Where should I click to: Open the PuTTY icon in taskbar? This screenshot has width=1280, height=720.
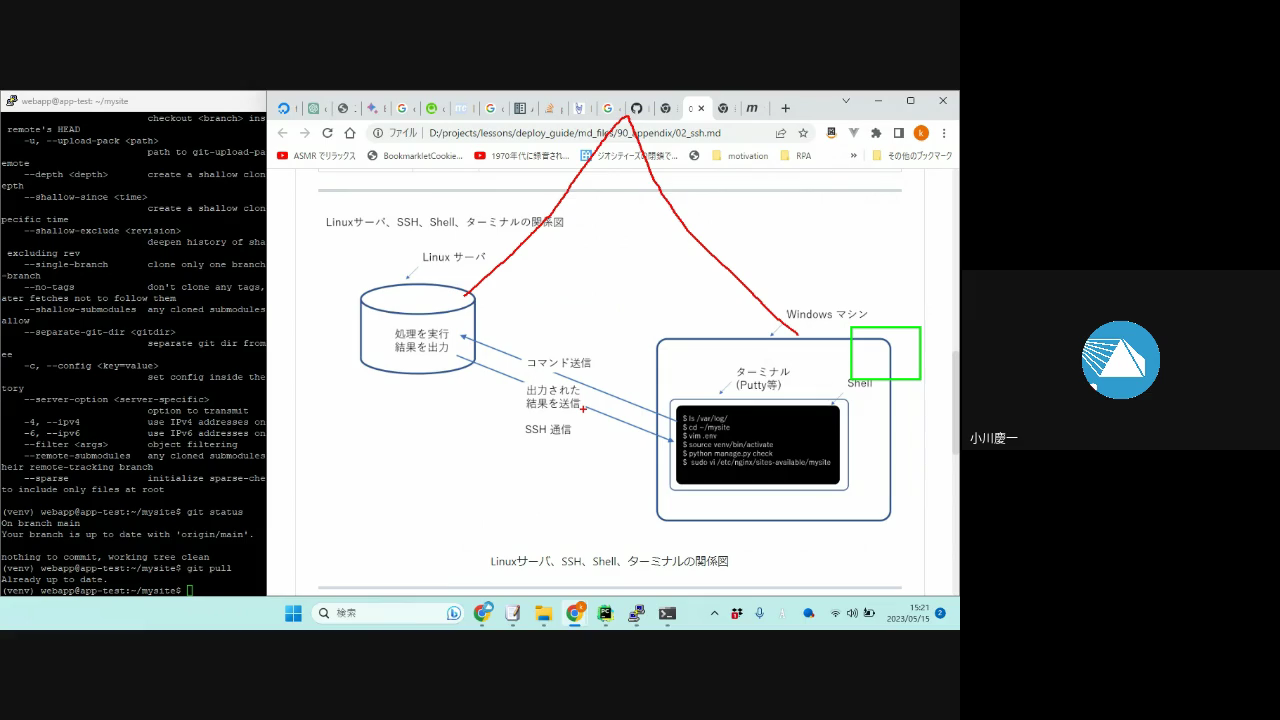(636, 613)
